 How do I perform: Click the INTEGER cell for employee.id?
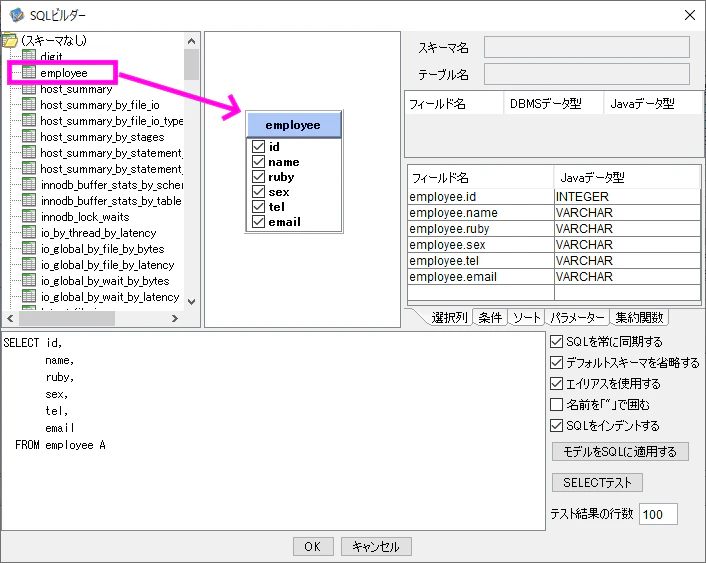pyautogui.click(x=627, y=197)
